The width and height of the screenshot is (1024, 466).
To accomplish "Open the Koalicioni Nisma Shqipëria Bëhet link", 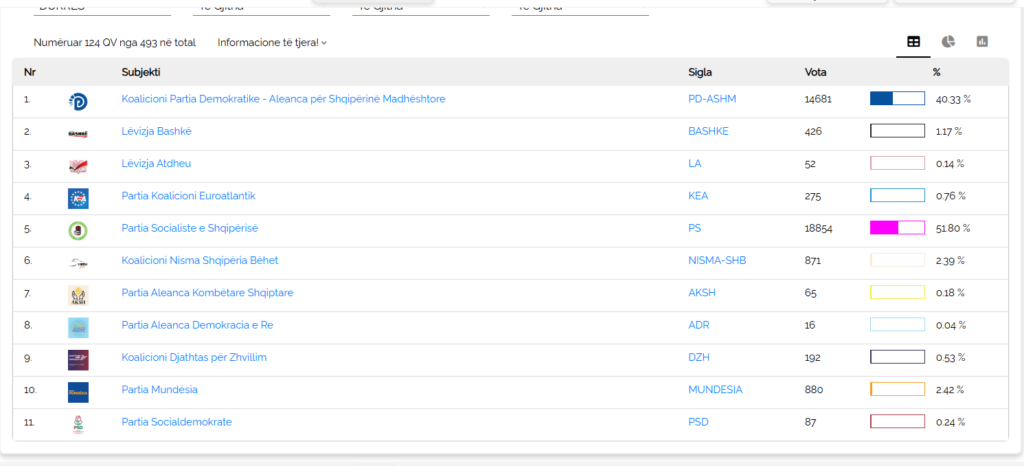I will click(199, 261).
